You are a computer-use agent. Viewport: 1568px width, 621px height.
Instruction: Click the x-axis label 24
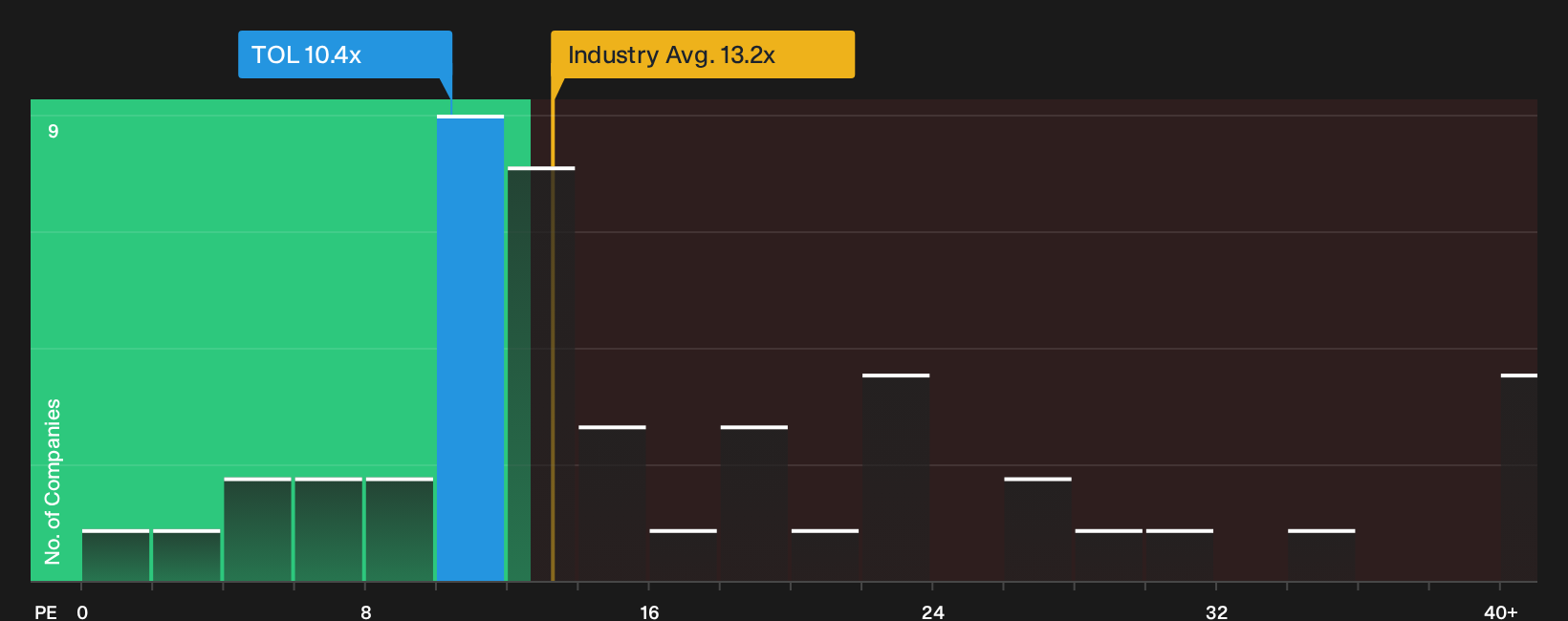pos(932,611)
